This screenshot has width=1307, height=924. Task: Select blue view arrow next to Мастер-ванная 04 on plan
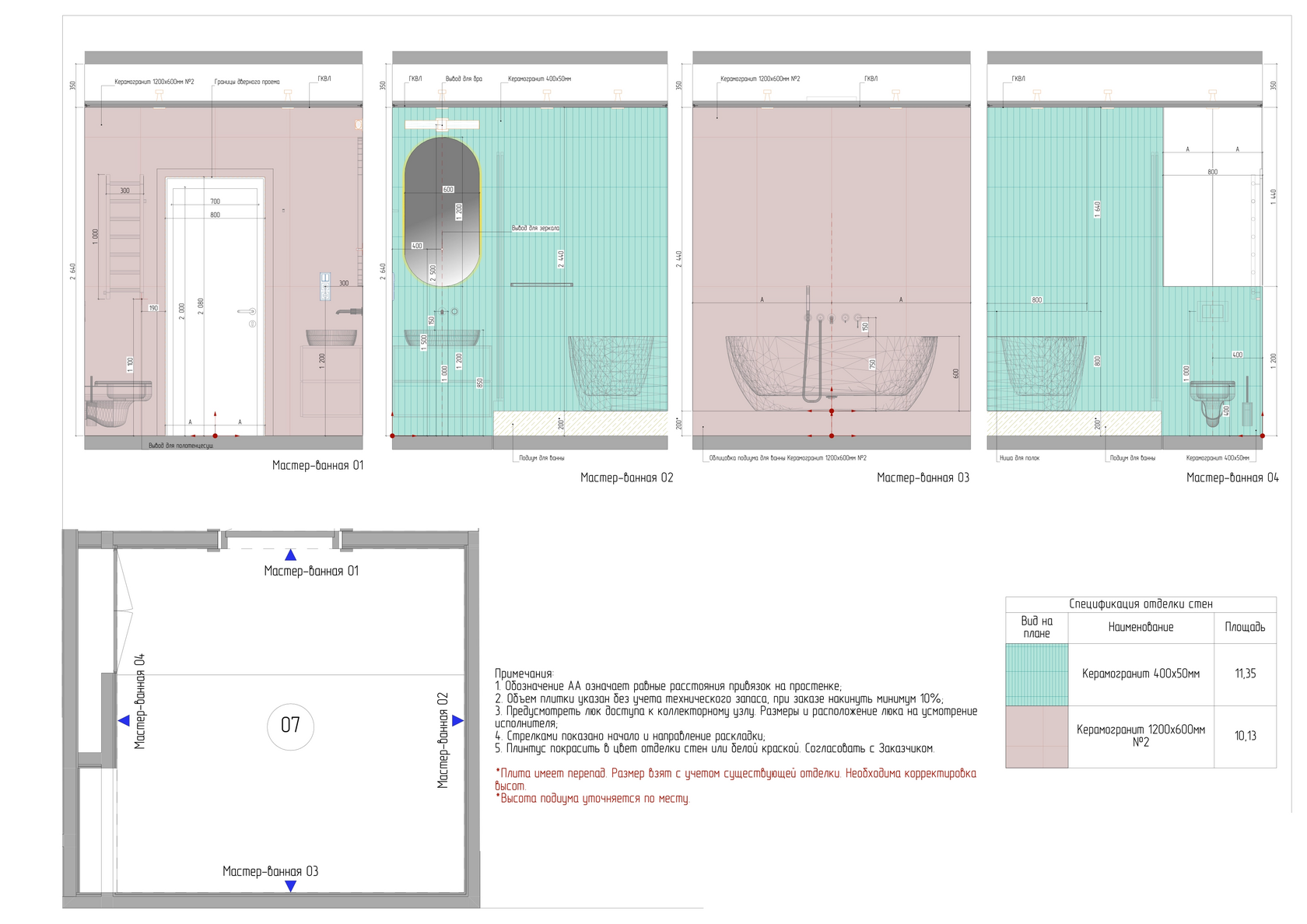click(124, 721)
